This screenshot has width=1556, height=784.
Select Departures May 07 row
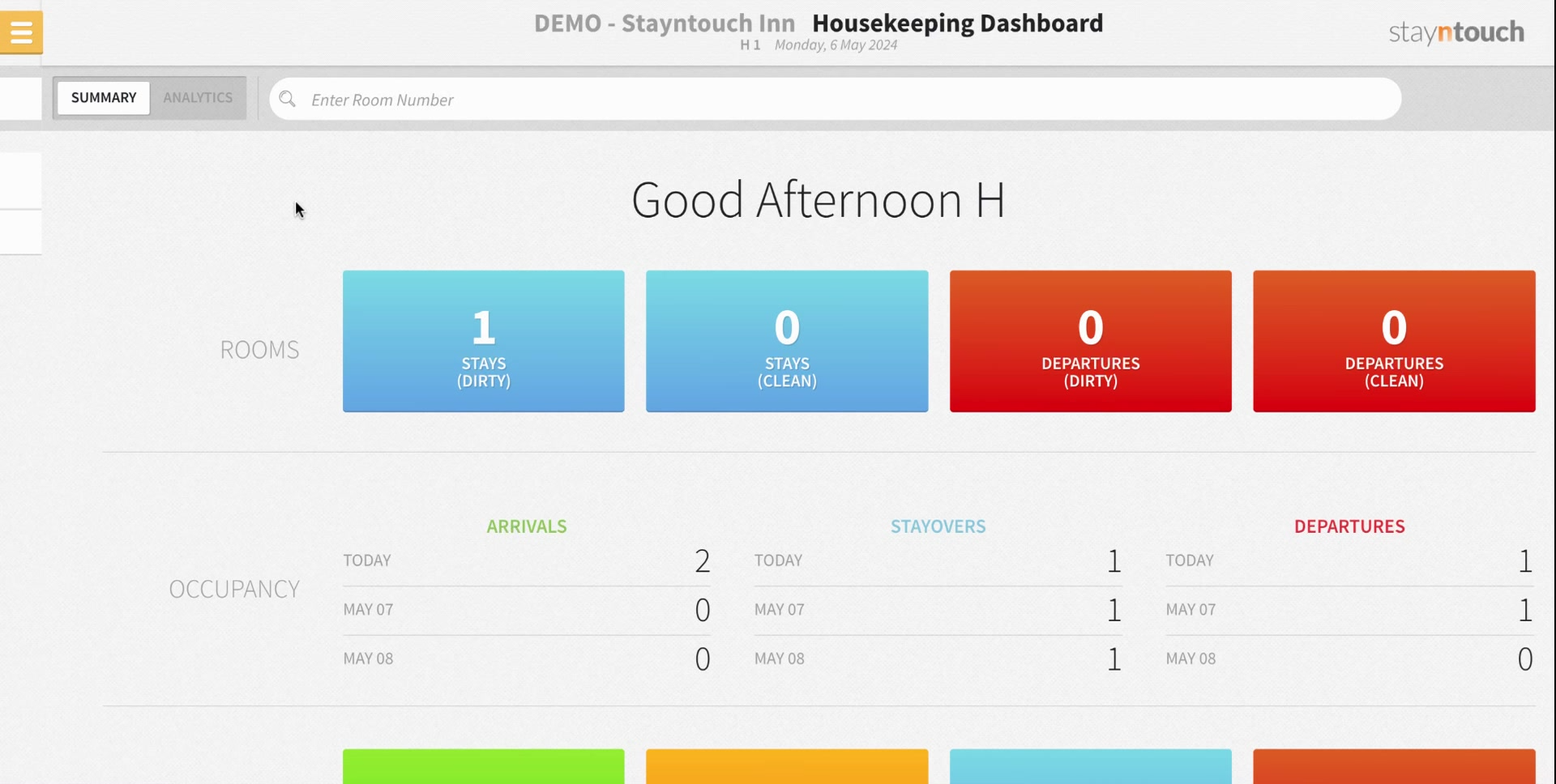[x=1349, y=610]
